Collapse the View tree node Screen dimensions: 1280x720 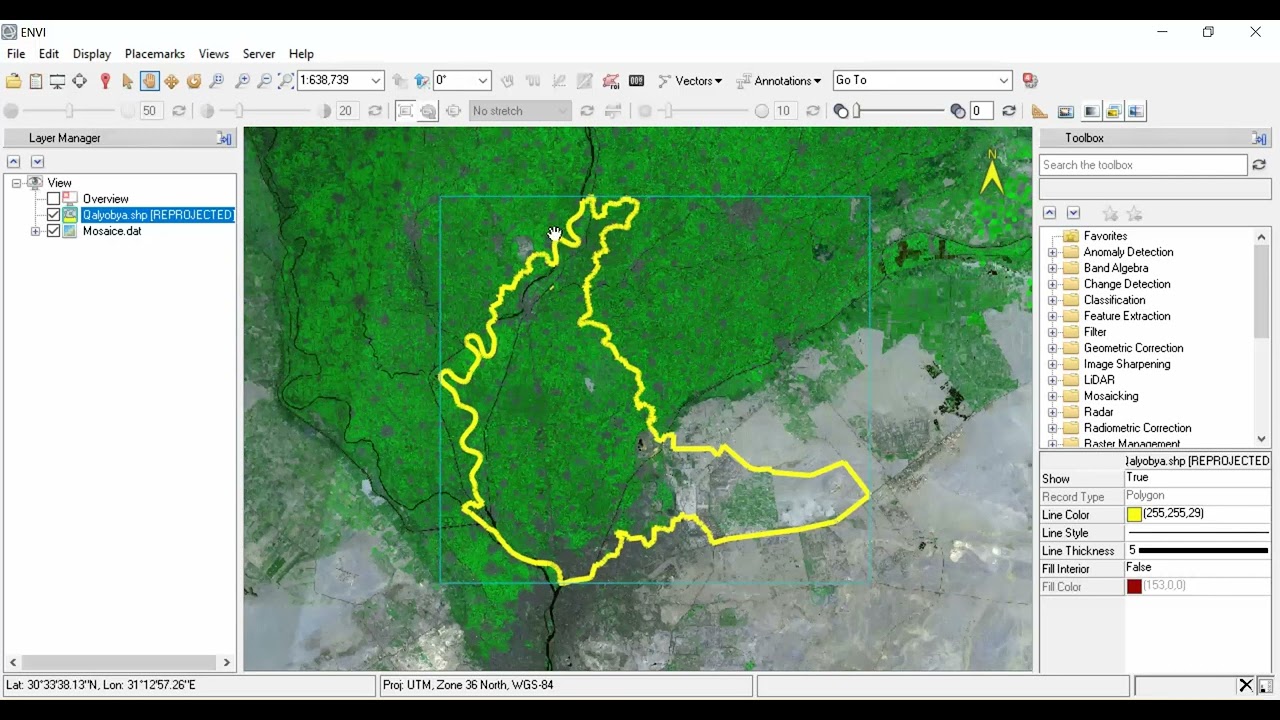tap(16, 183)
